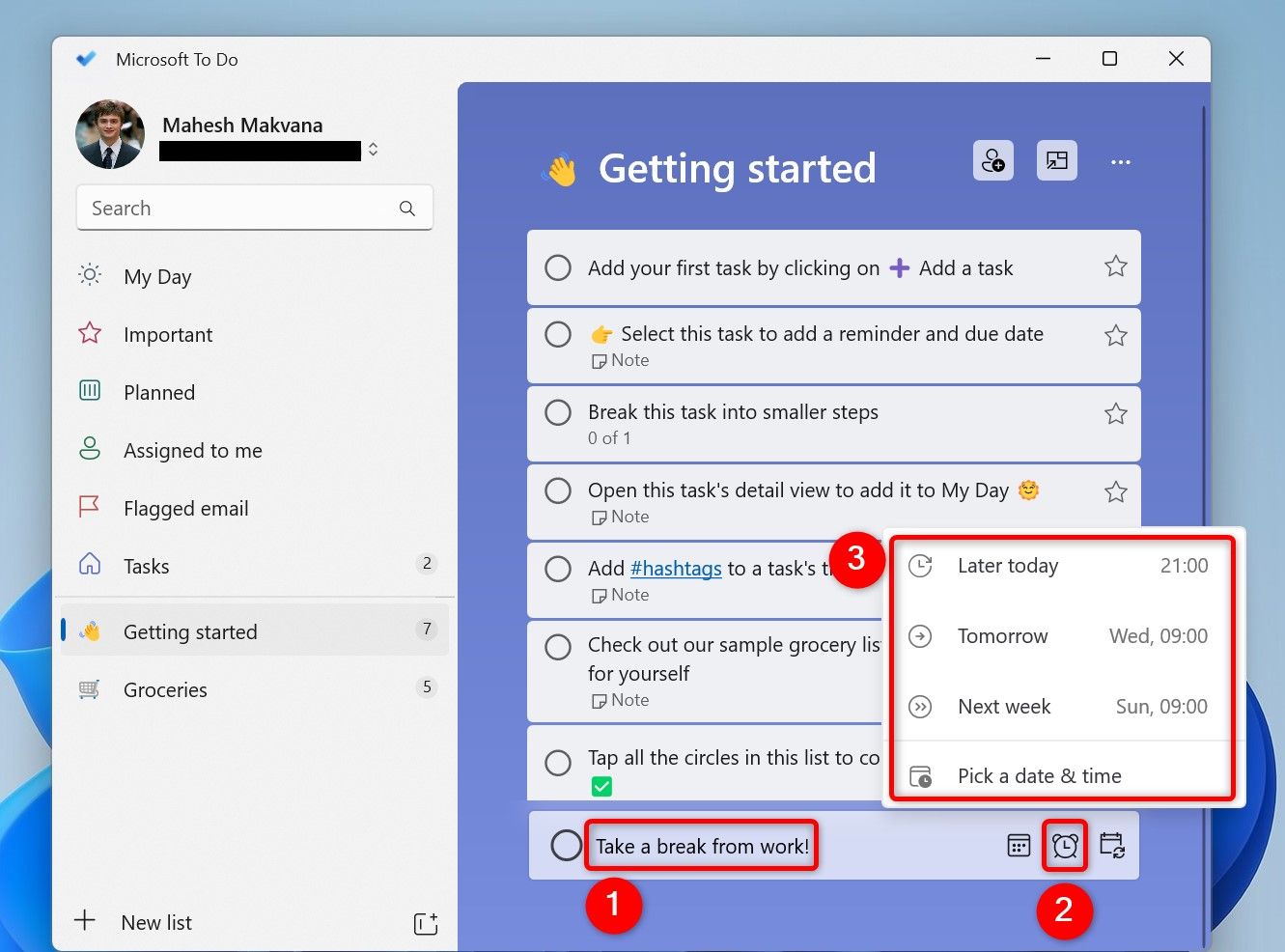Choose Later today 21:00 reminder

point(1064,566)
